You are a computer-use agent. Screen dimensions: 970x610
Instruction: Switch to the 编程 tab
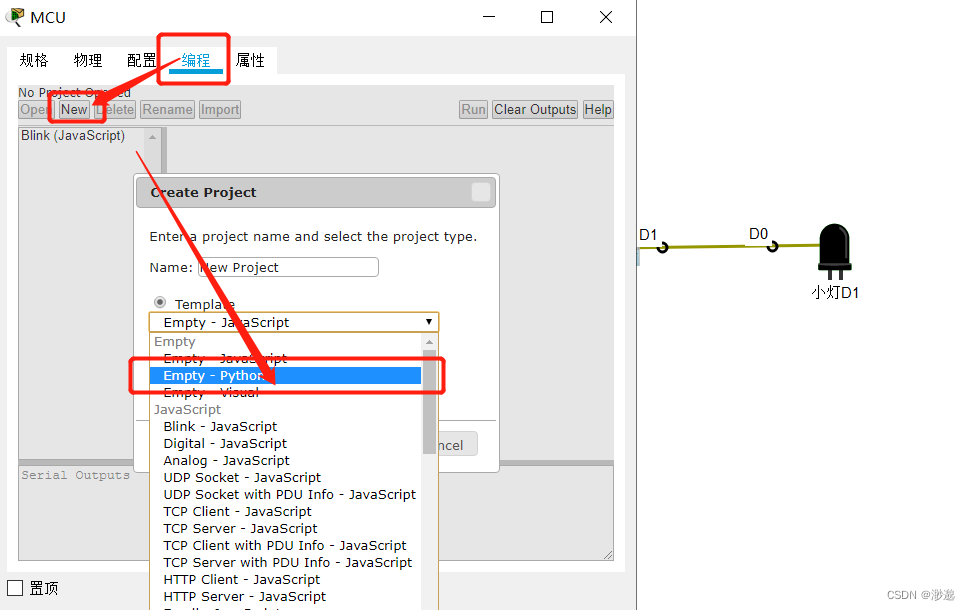pos(195,60)
